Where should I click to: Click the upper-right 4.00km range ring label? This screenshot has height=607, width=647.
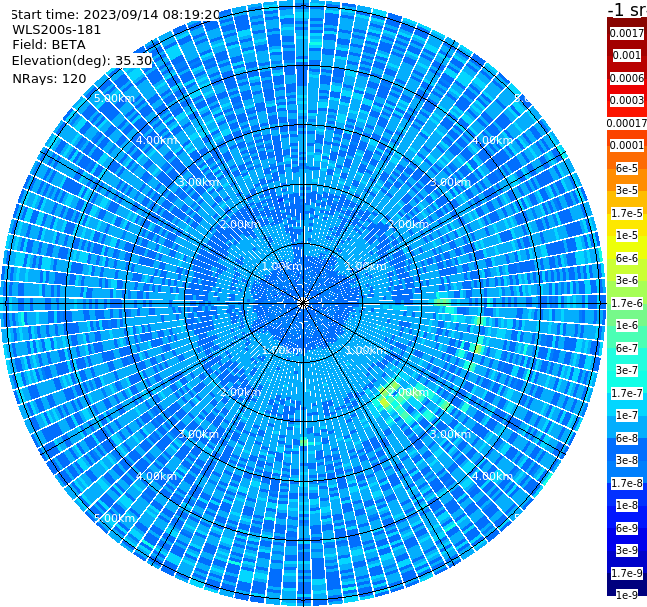pyautogui.click(x=492, y=140)
